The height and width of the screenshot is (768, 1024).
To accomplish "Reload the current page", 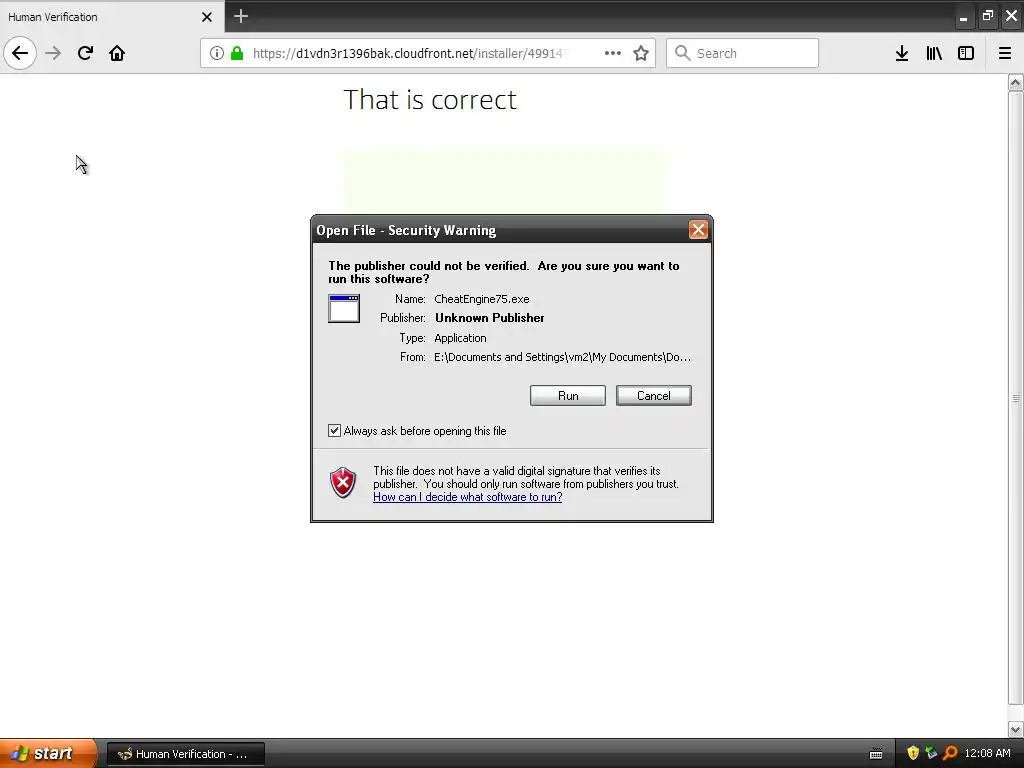I will [x=85, y=53].
